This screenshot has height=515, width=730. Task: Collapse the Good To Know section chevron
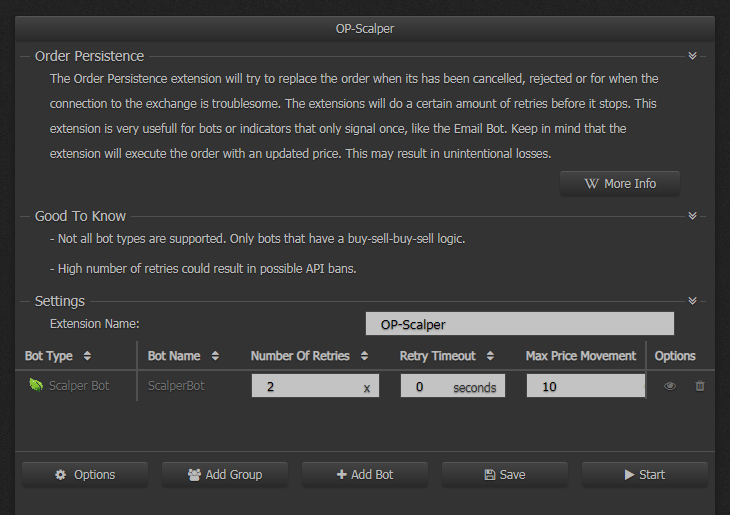click(x=692, y=216)
